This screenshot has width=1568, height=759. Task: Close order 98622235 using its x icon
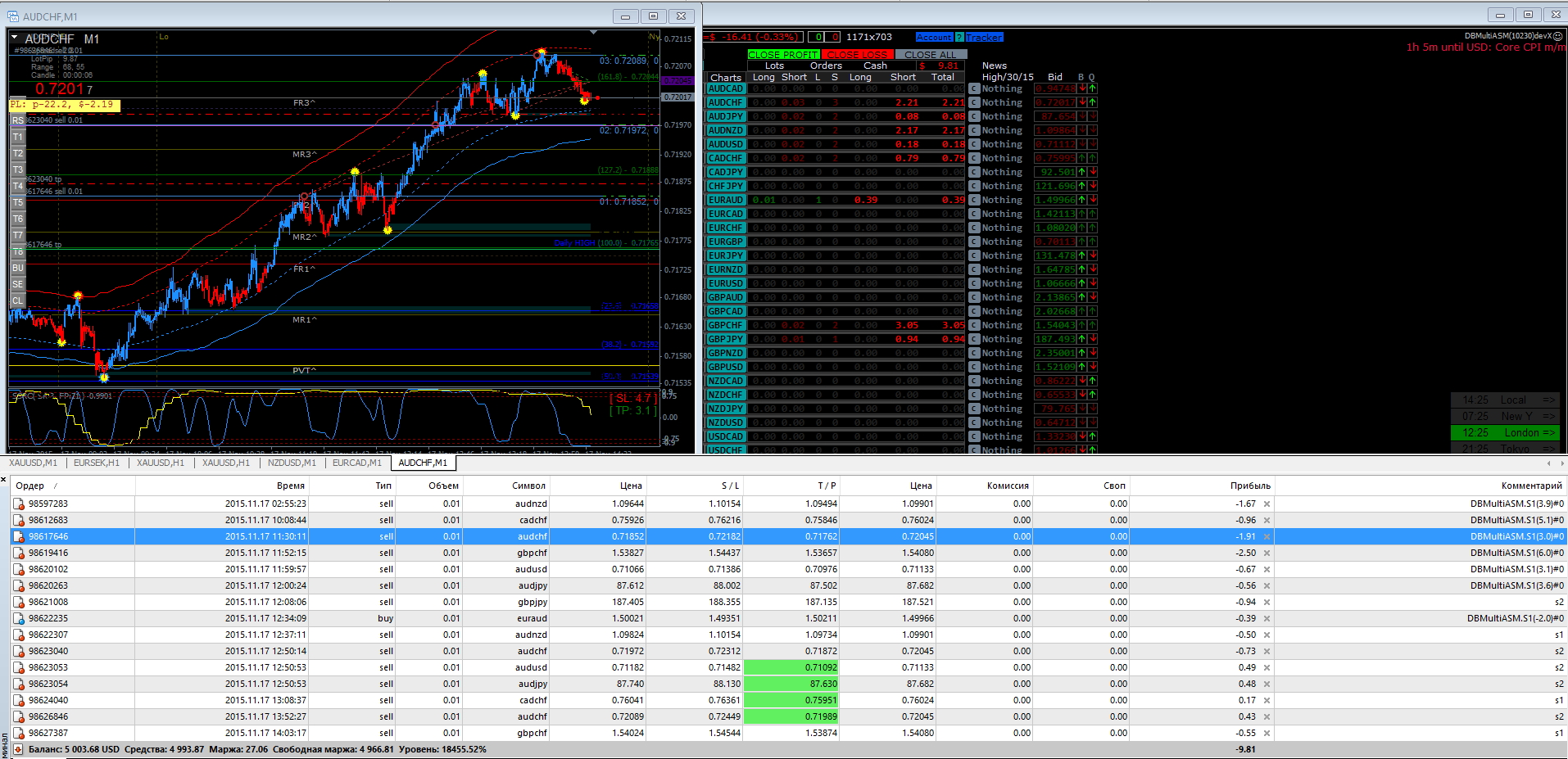pos(1267,619)
